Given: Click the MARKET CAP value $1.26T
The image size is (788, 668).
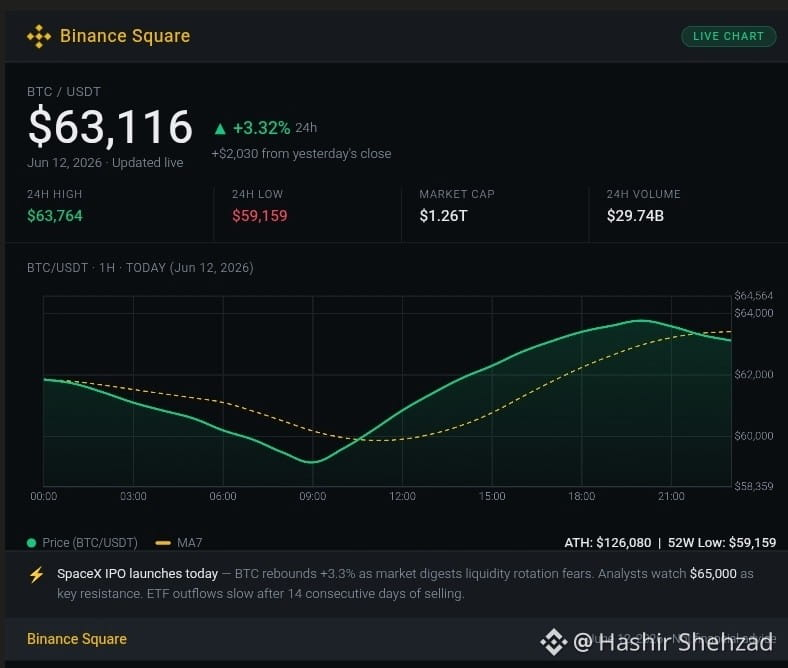Looking at the screenshot, I should [x=443, y=216].
